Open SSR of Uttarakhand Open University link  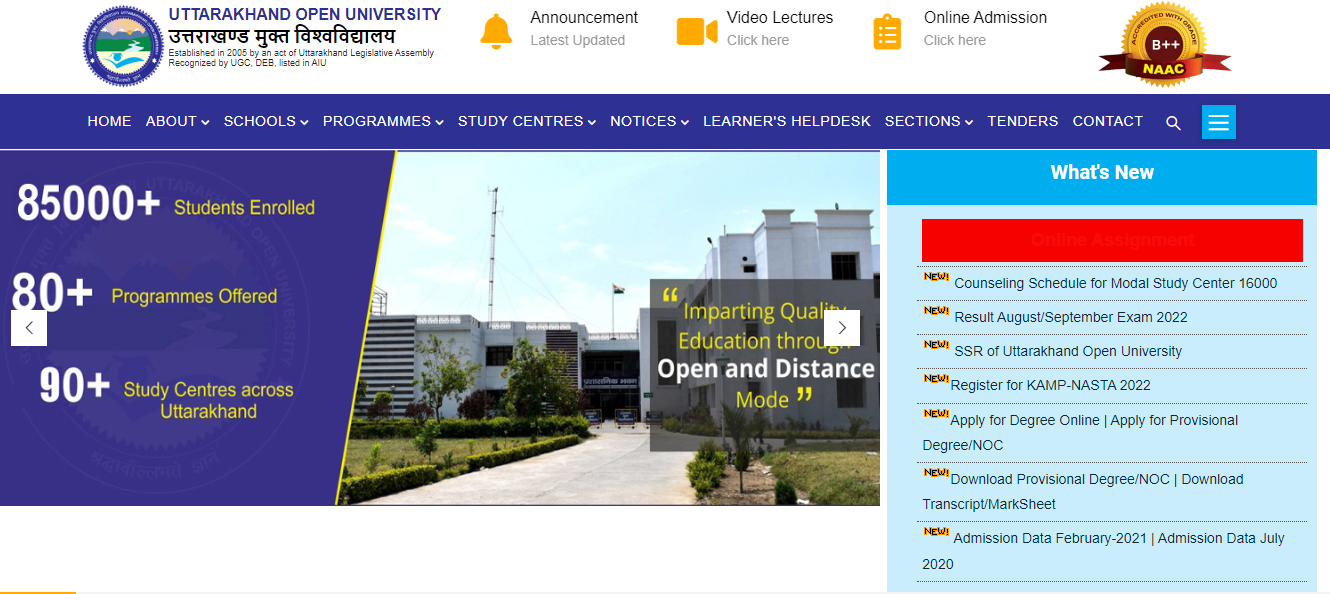click(1068, 351)
